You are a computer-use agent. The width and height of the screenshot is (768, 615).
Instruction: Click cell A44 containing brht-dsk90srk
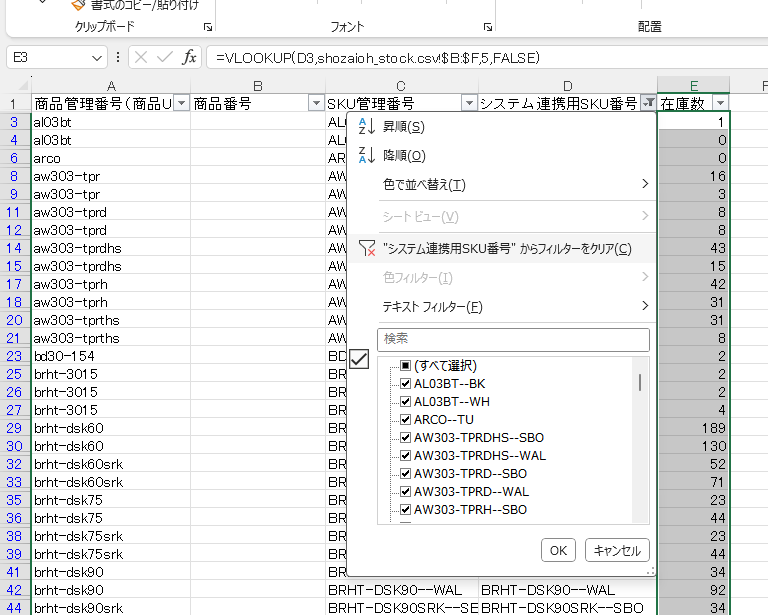[x=111, y=608]
